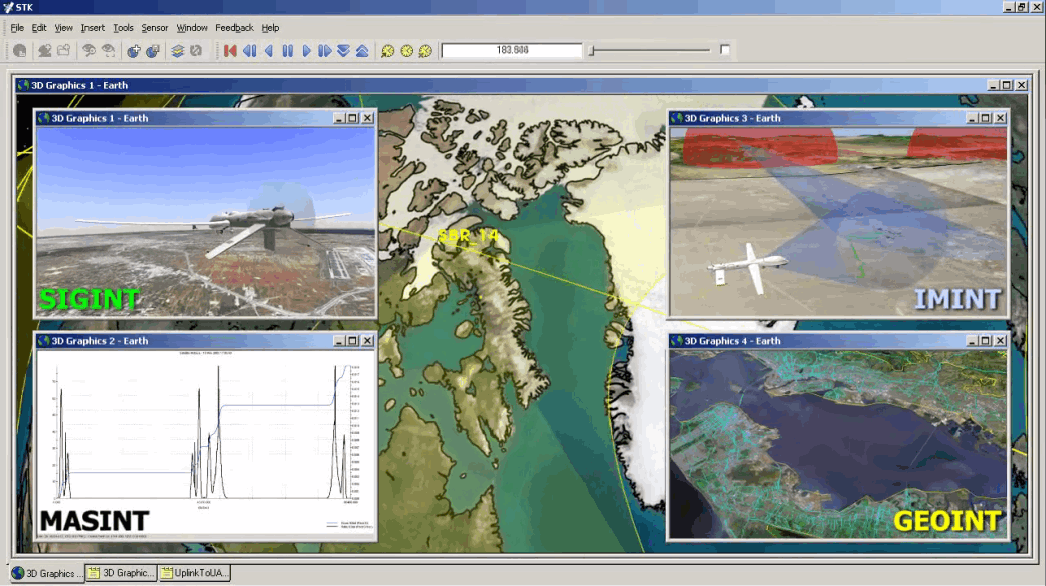The height and width of the screenshot is (586, 1046).
Task: Click the SIGINT aircraft view thumbnail
Action: pos(205,222)
